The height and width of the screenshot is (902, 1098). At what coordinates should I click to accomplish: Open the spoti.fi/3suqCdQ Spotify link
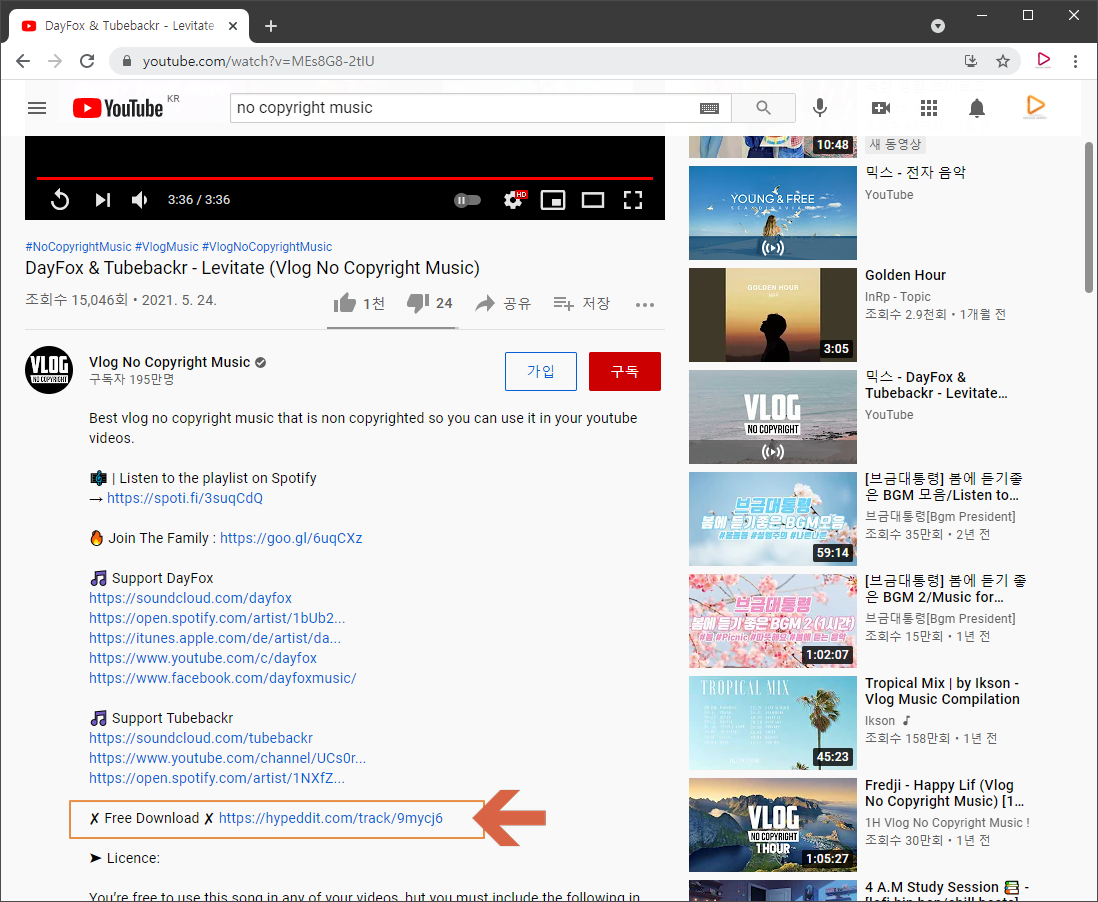click(x=185, y=498)
